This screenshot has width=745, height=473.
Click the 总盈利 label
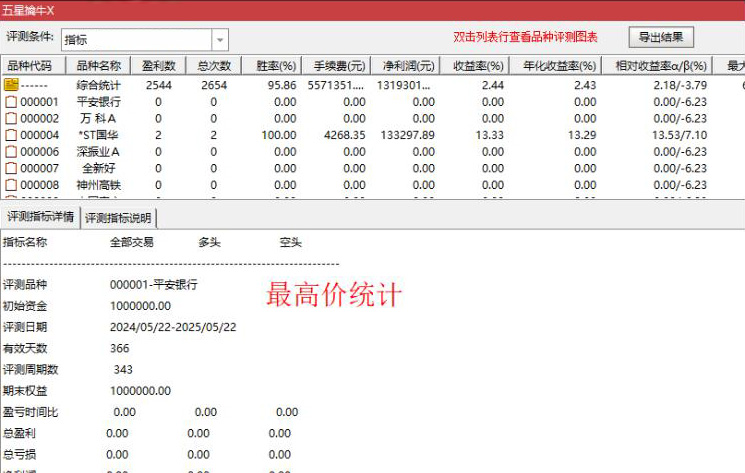click(19, 434)
